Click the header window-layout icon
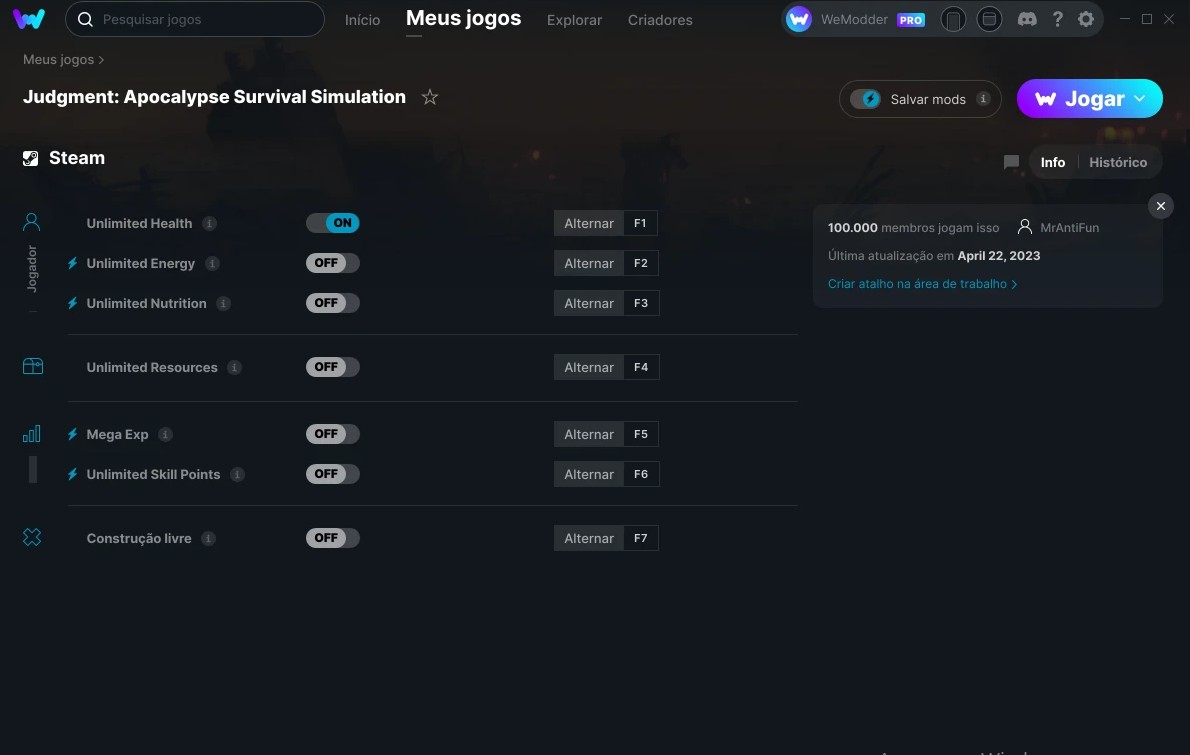The image size is (1190, 755). [989, 20]
